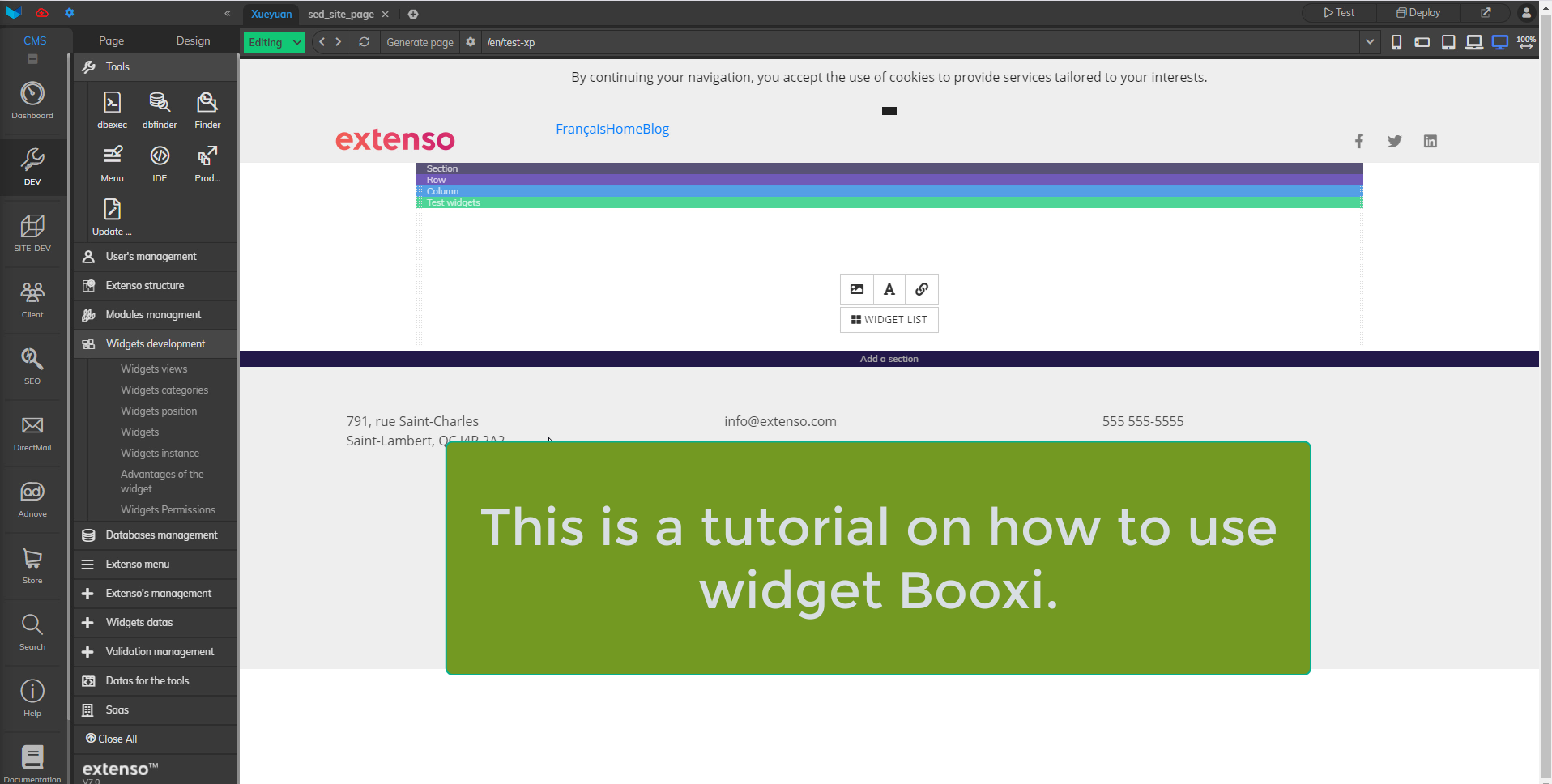This screenshot has height=784, width=1552.
Task: Insert a link with the chain icon
Action: point(922,289)
